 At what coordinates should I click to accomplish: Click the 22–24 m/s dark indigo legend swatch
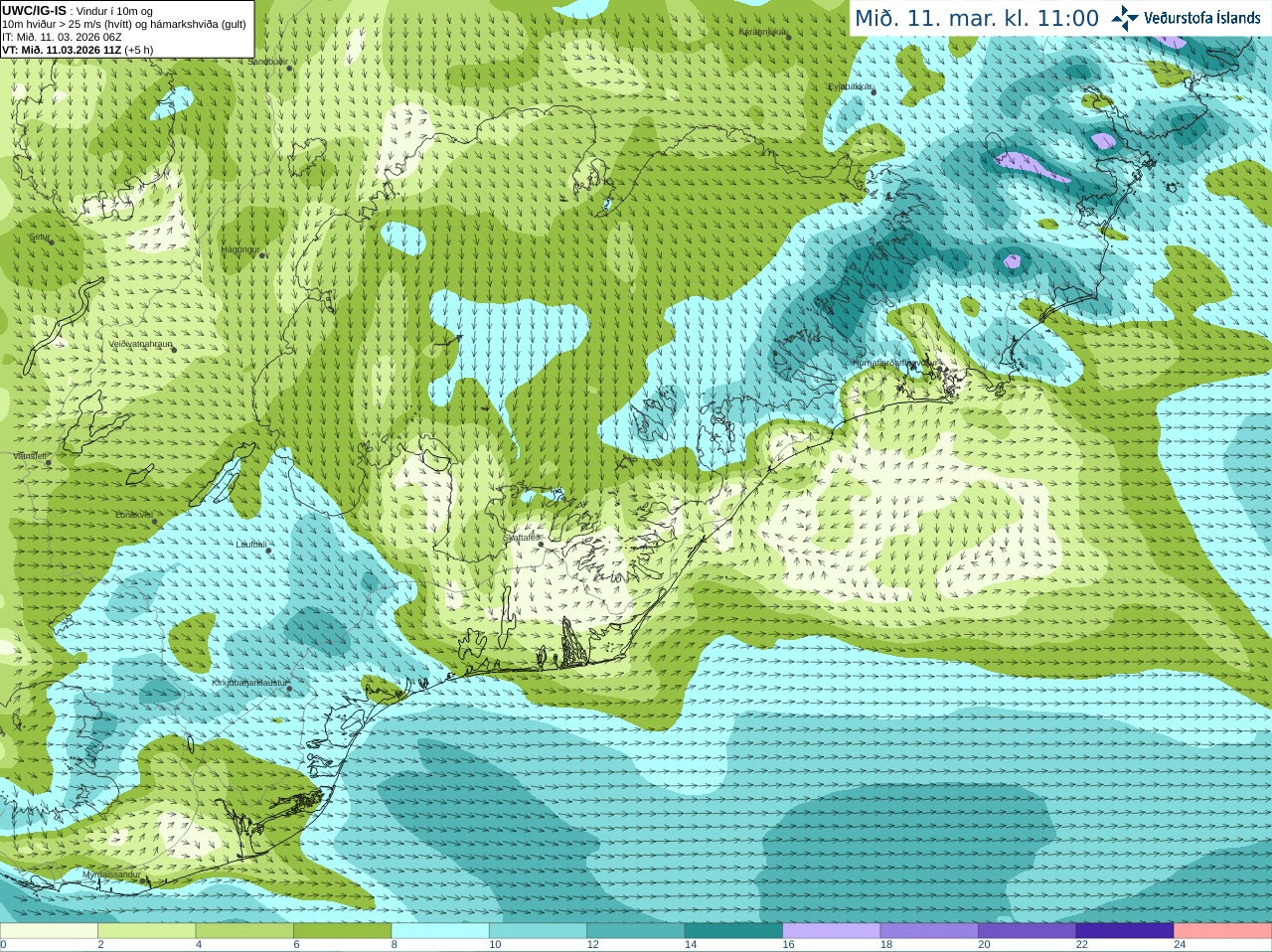[1126, 931]
